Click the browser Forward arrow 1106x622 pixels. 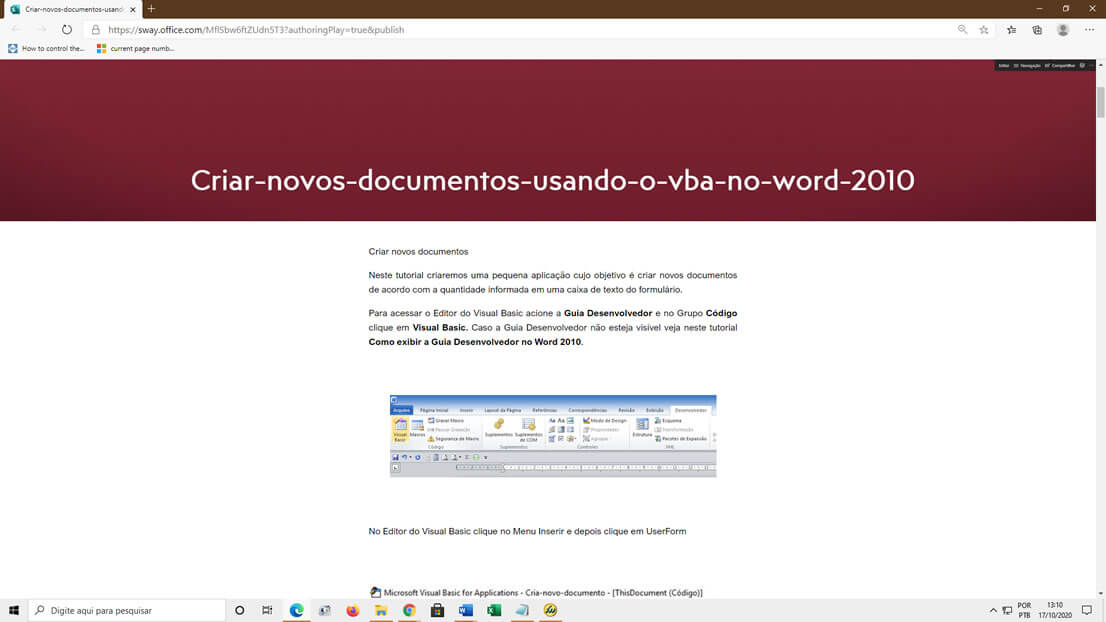(x=42, y=30)
